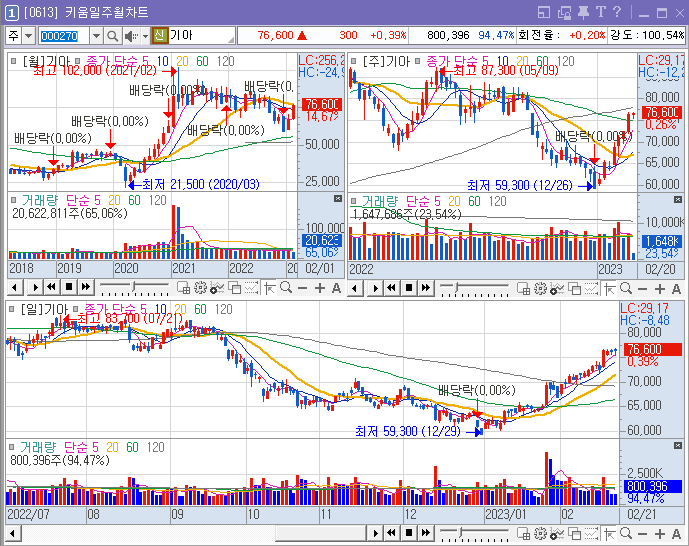This screenshot has width=689, height=546.
Task: Click weekly chart data table icon
Action: pyautogui.click(x=523, y=289)
